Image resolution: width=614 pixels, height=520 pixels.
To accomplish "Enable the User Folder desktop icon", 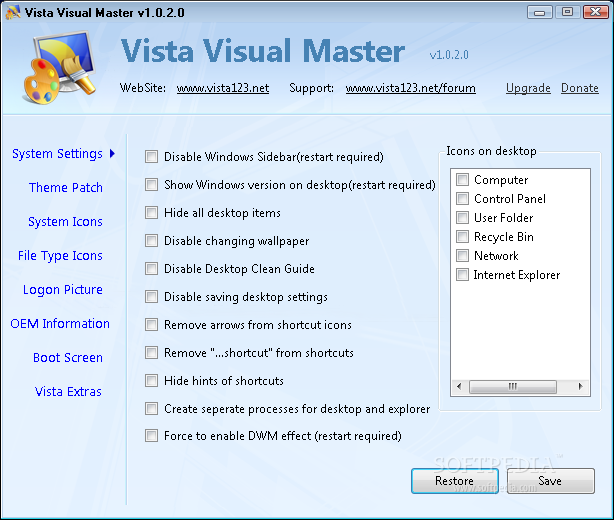I will pos(462,217).
